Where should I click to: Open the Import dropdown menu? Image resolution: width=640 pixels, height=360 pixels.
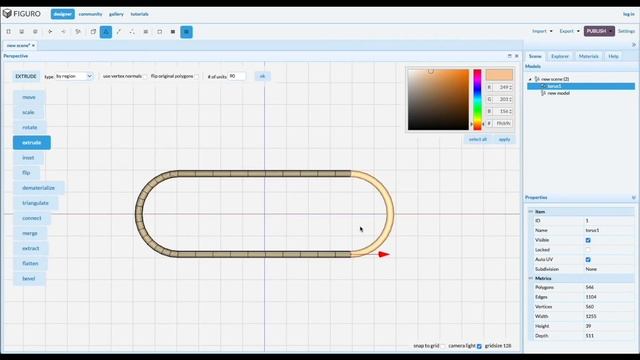(542, 31)
